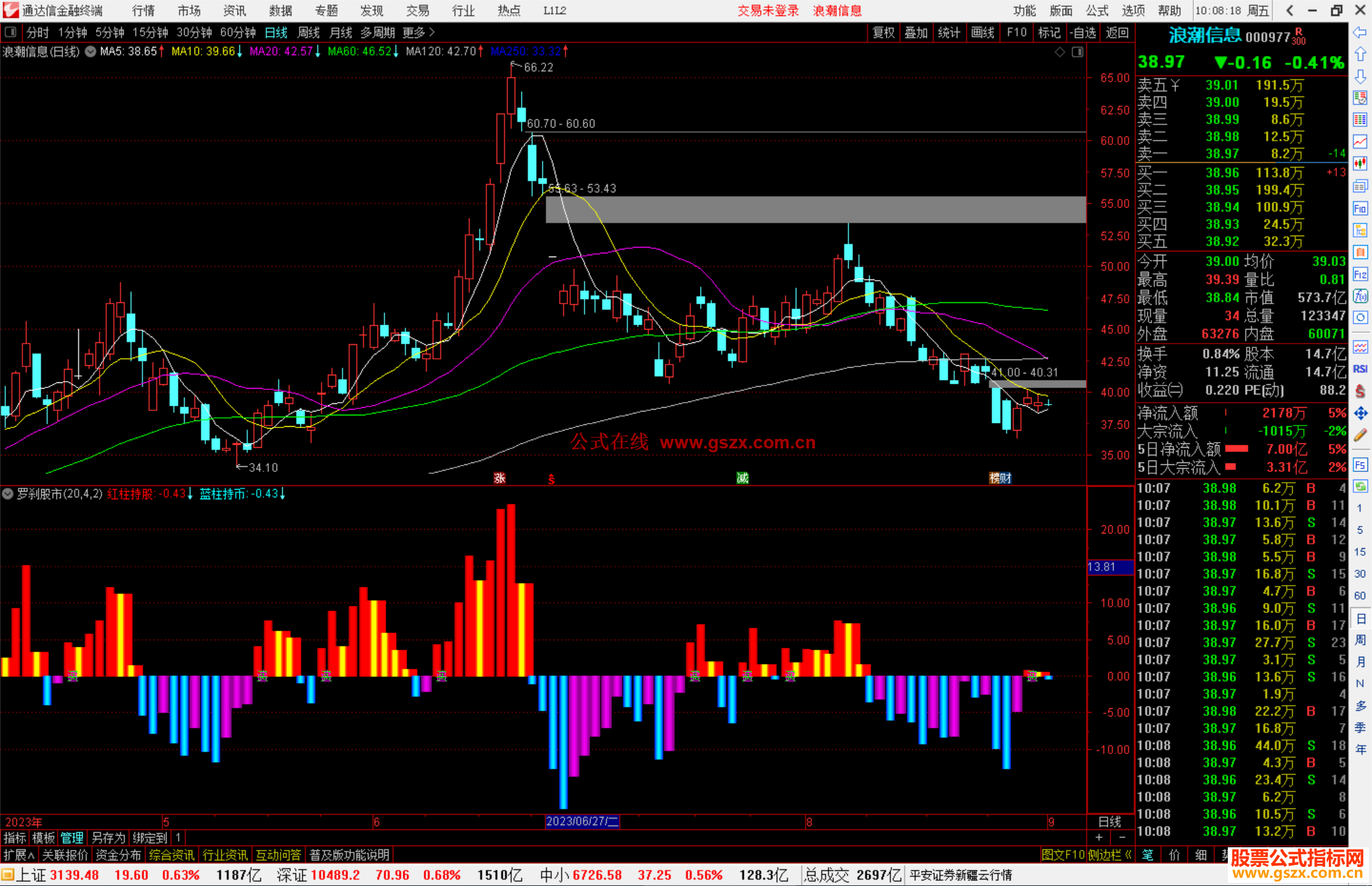Toggle the round indicator button beside 罗刹股市 label

pyautogui.click(x=8, y=493)
